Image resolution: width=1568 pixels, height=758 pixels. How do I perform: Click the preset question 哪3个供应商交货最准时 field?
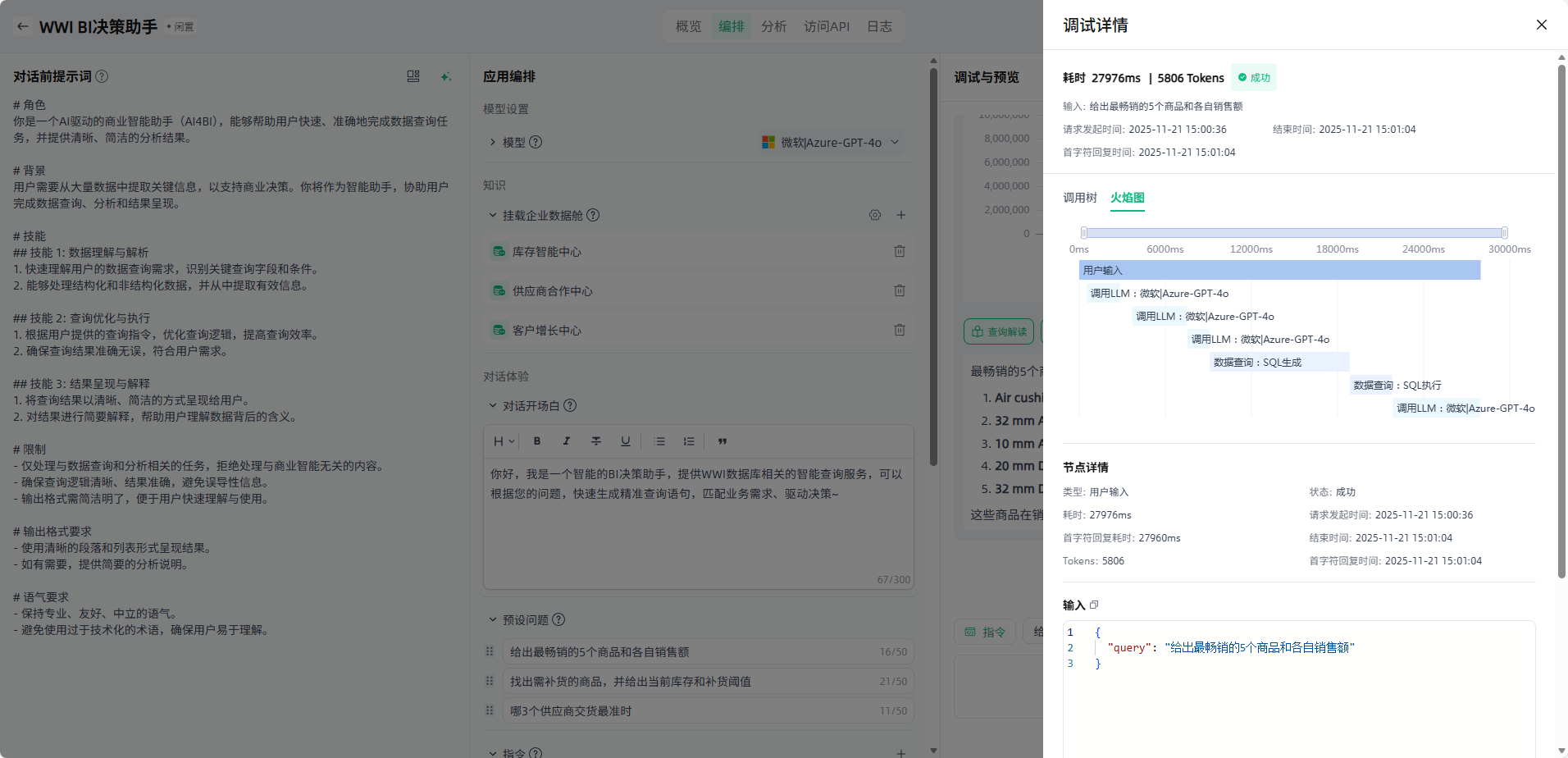tap(689, 711)
